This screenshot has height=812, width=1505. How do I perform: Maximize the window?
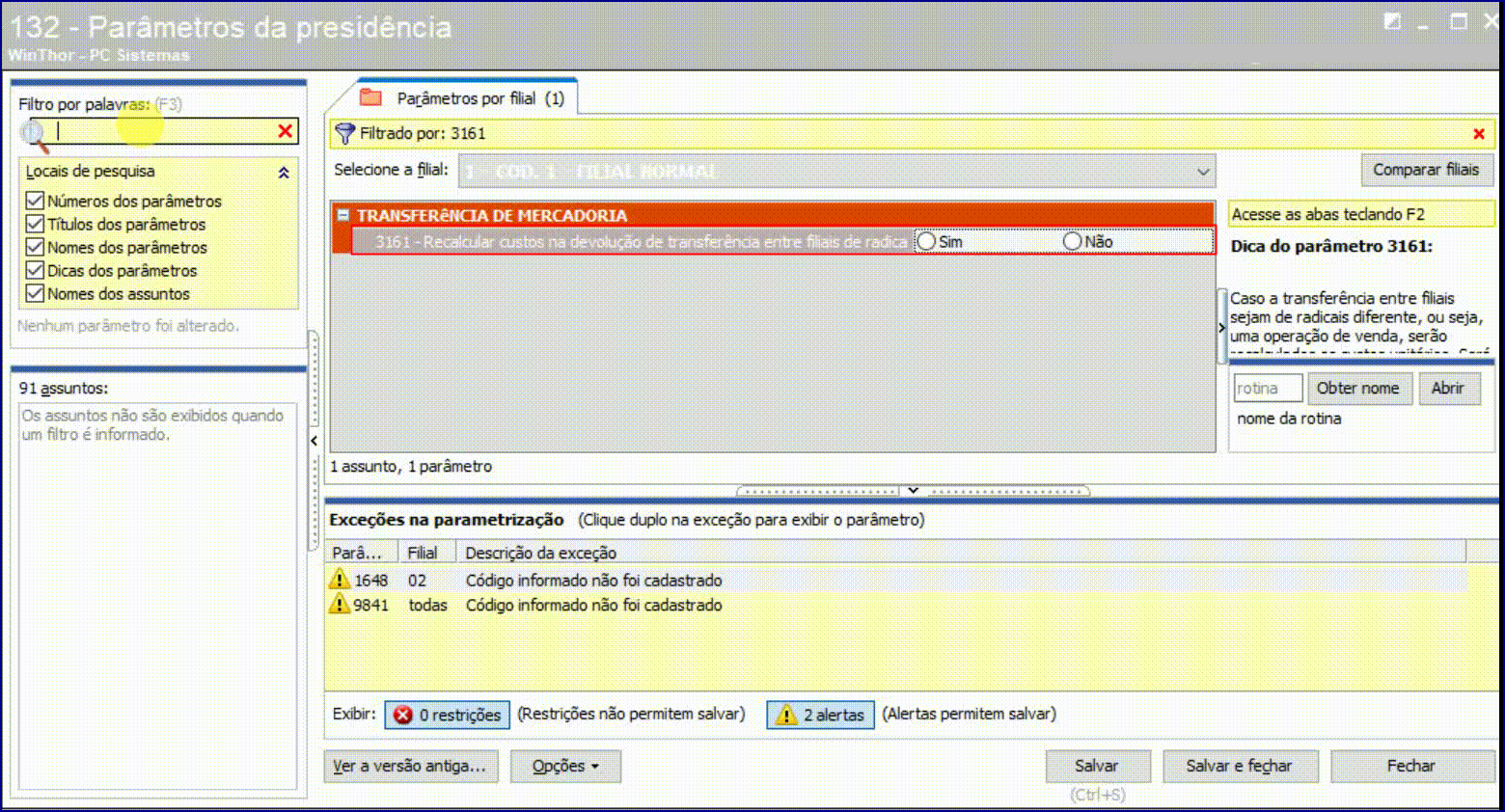pyautogui.click(x=1459, y=21)
